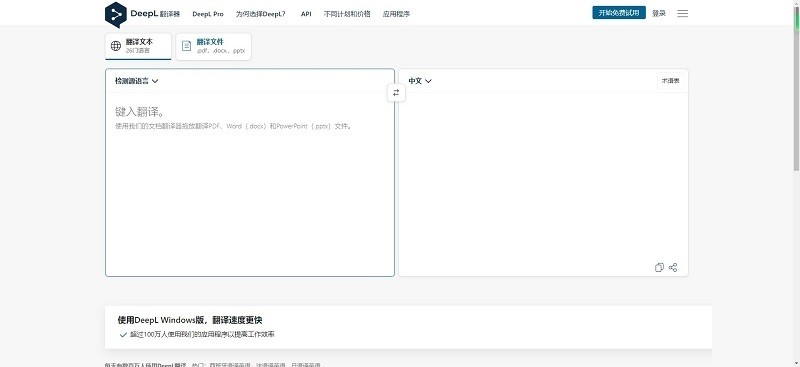800x367 pixels.
Task: Copy the translated text
Action: (659, 267)
